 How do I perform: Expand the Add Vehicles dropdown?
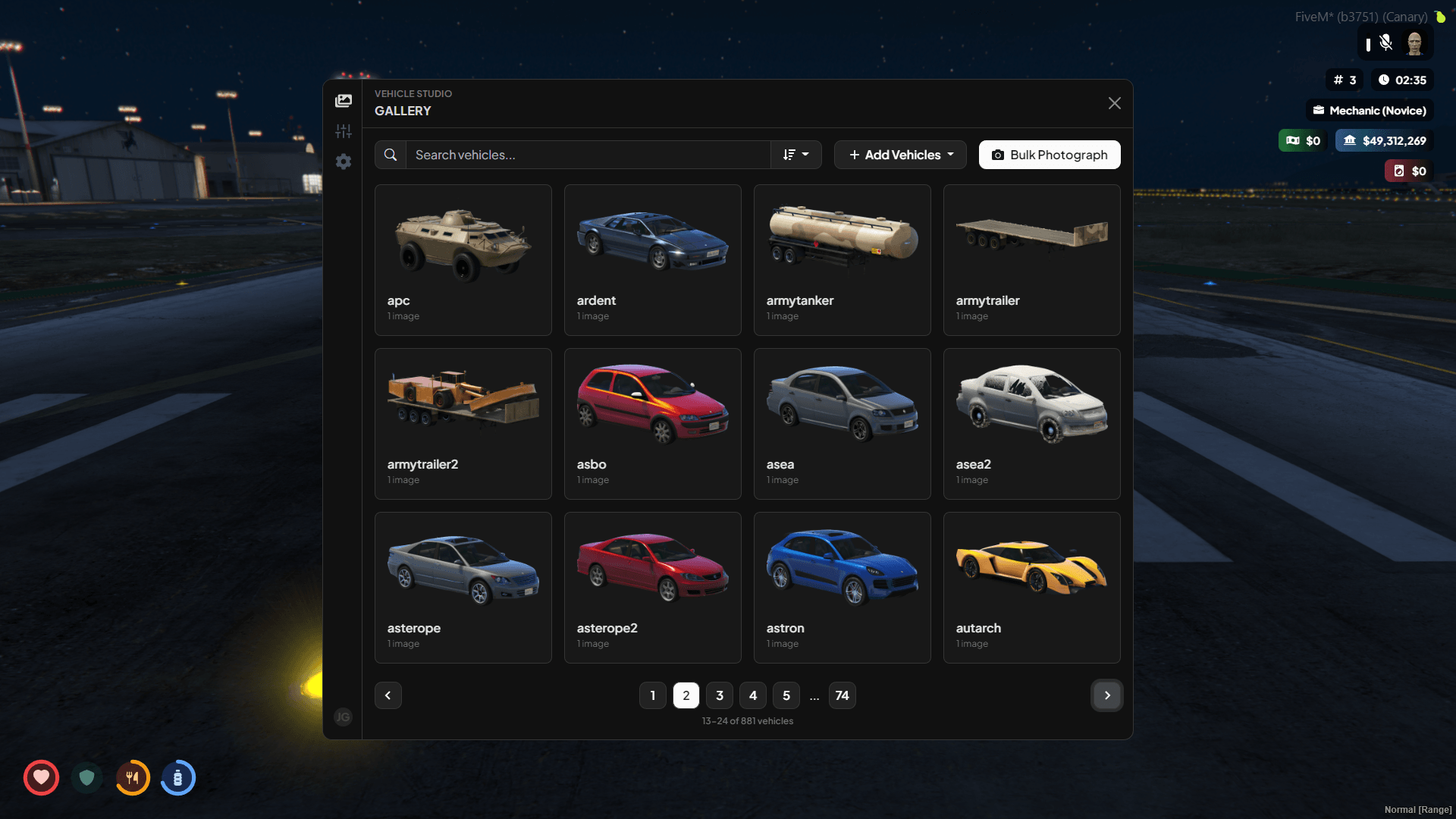900,155
